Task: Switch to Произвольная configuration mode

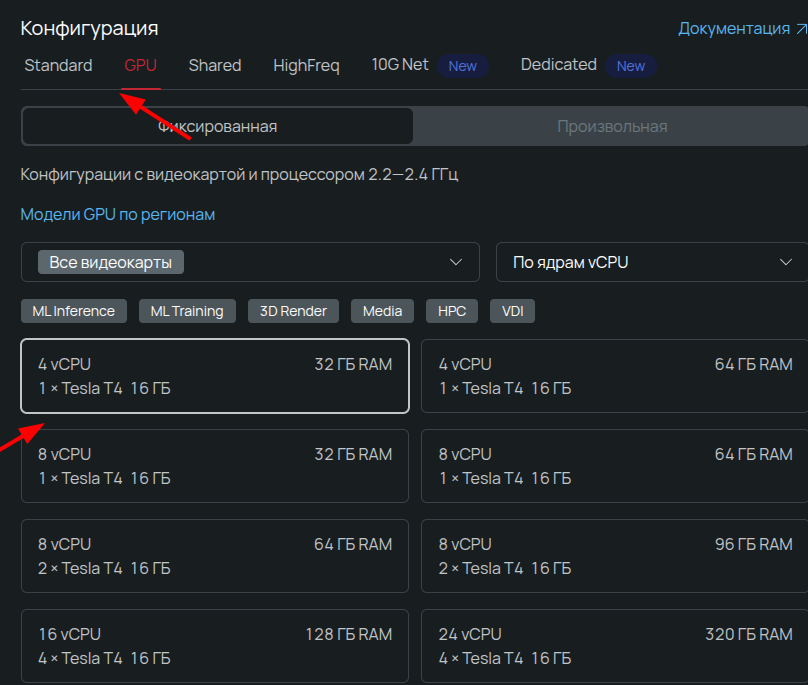Action: click(611, 125)
